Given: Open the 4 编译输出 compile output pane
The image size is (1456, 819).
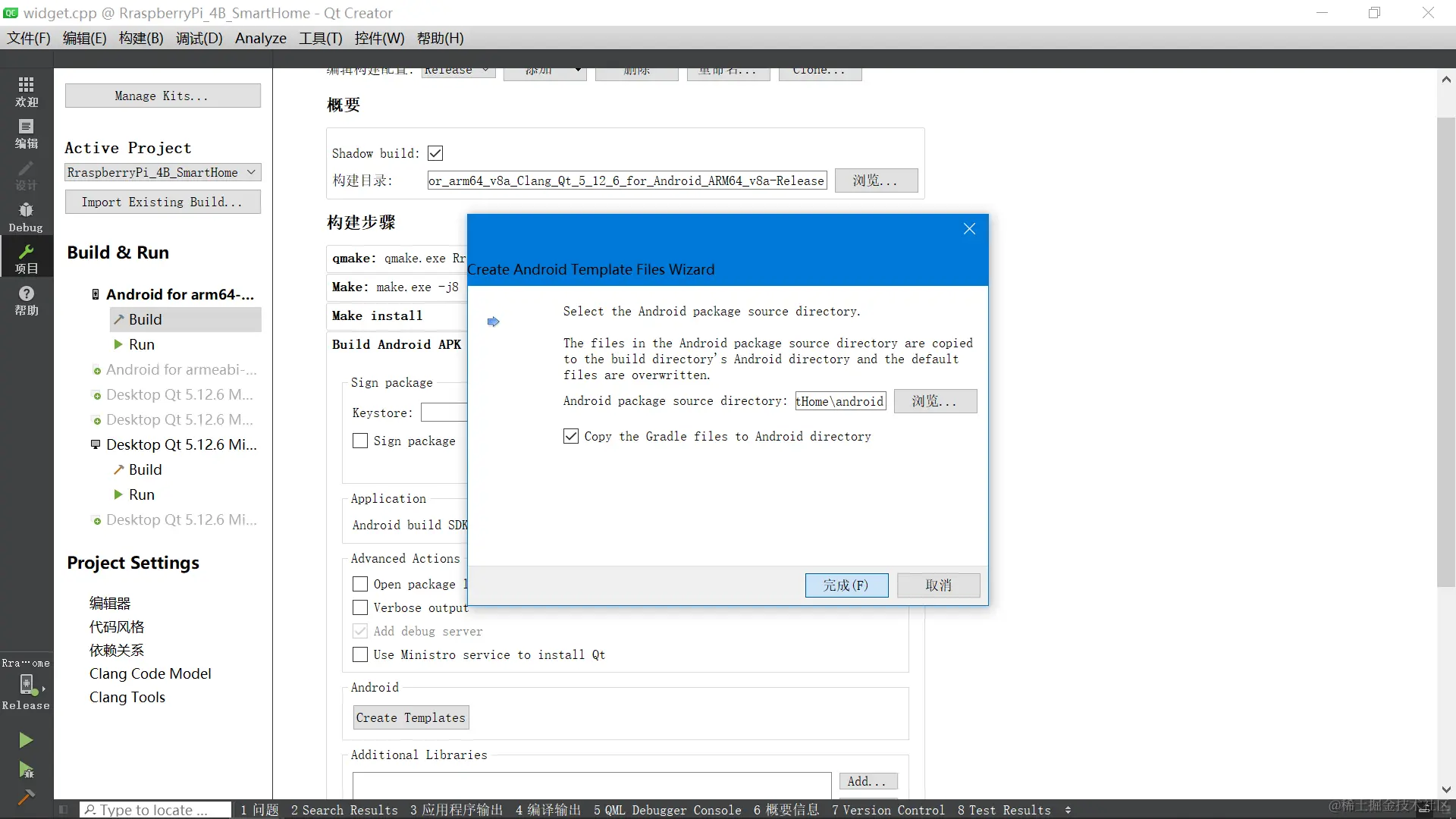Looking at the screenshot, I should click(x=548, y=810).
